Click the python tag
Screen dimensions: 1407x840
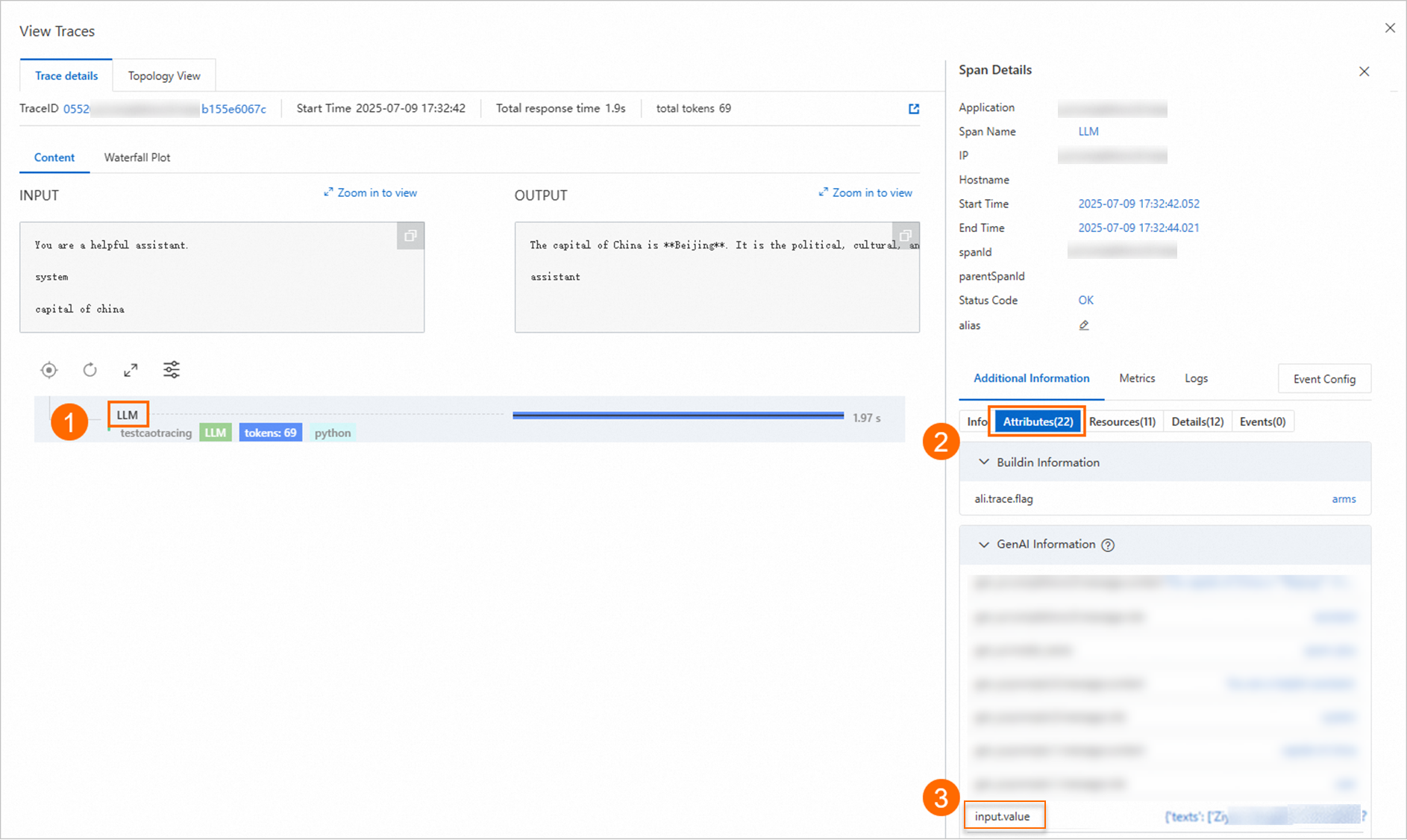[333, 433]
